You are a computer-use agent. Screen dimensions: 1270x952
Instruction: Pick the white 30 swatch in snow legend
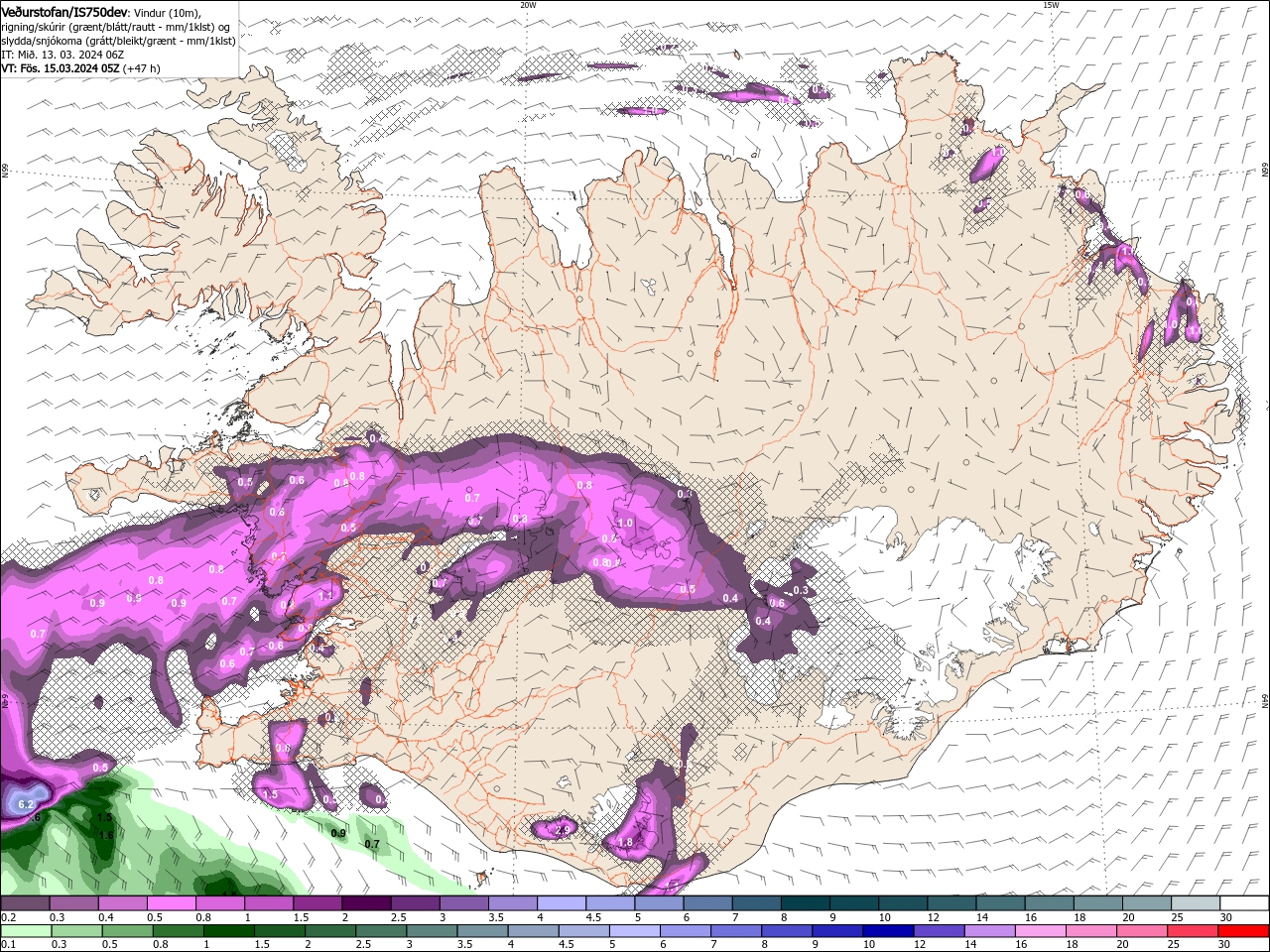click(1244, 902)
